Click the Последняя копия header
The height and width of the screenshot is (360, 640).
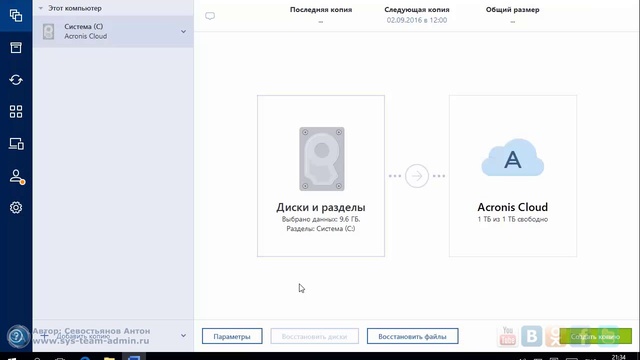321,9
